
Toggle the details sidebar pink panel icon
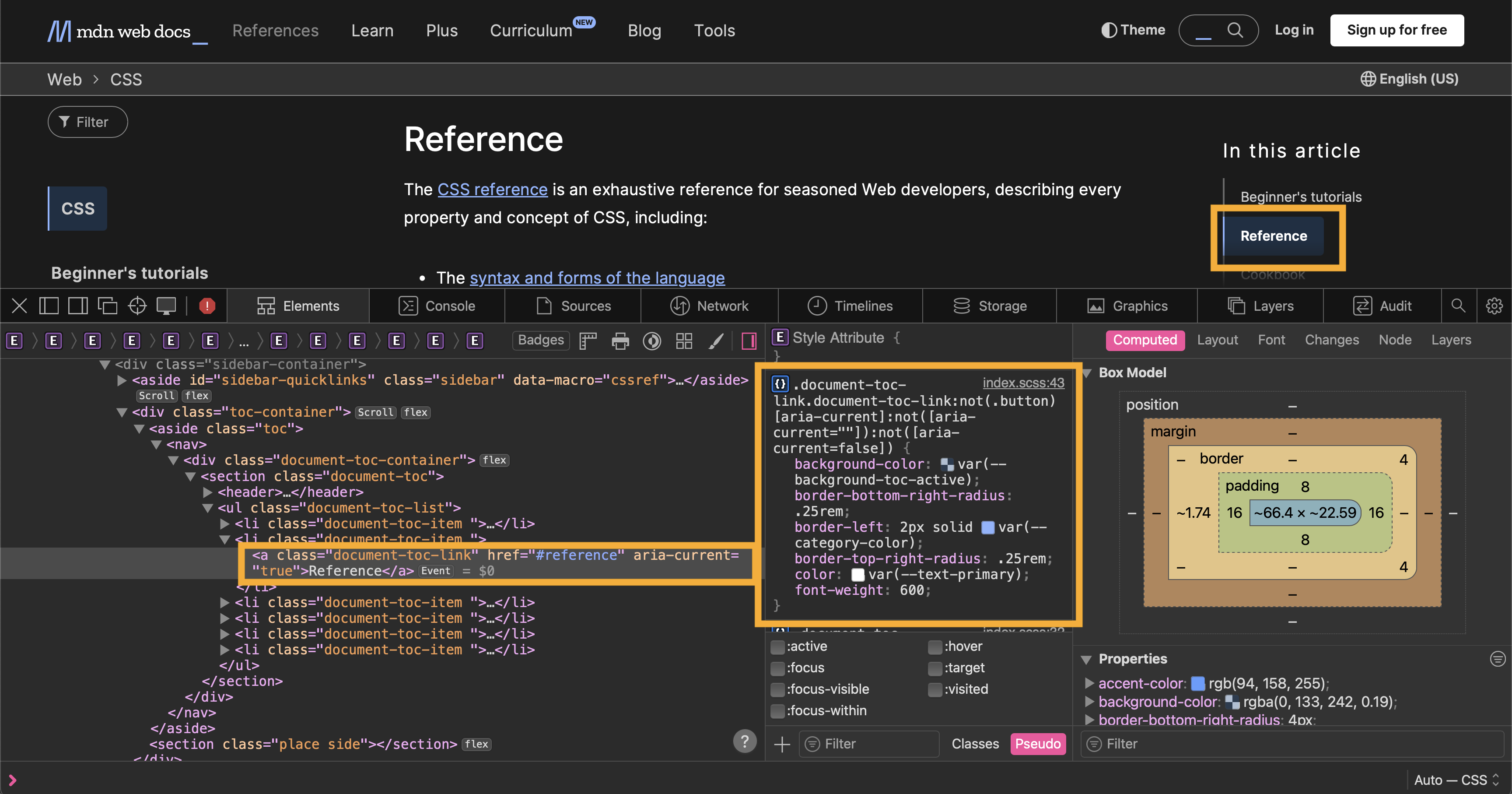click(x=749, y=341)
